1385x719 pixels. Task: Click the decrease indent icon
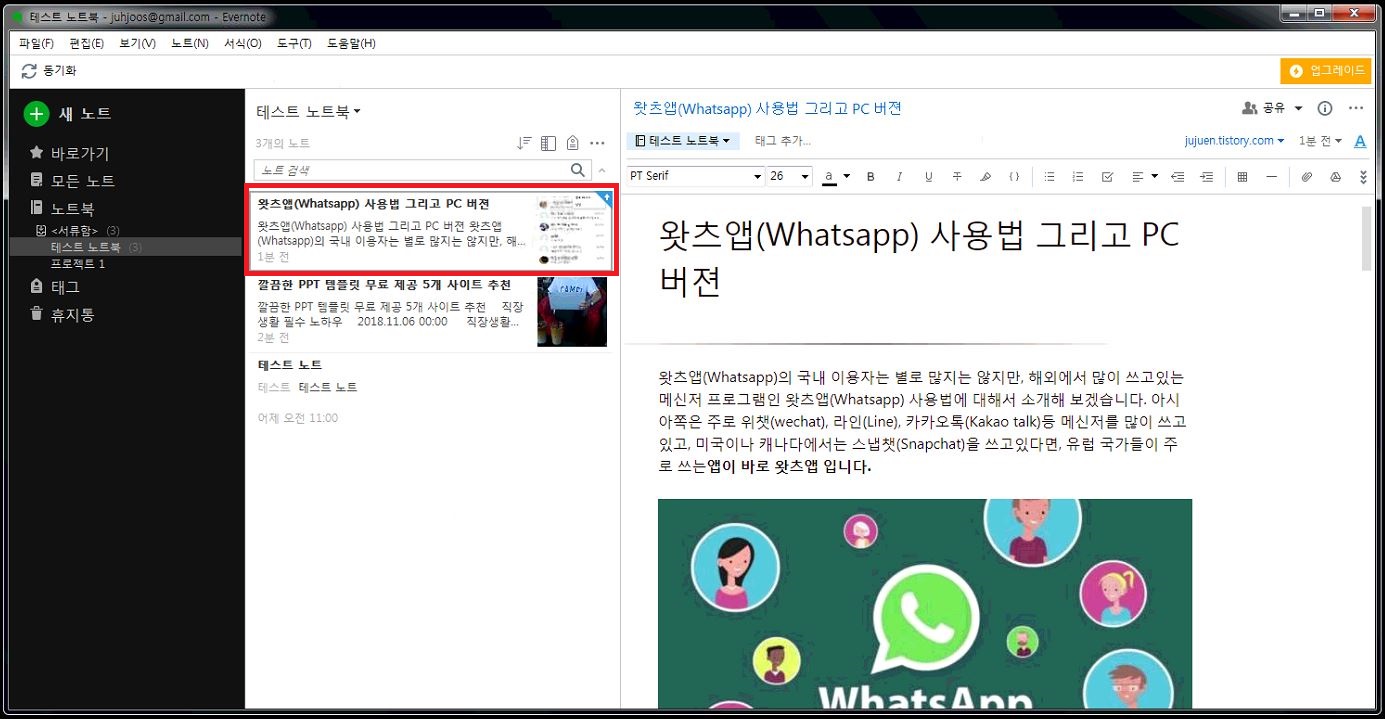click(1178, 177)
